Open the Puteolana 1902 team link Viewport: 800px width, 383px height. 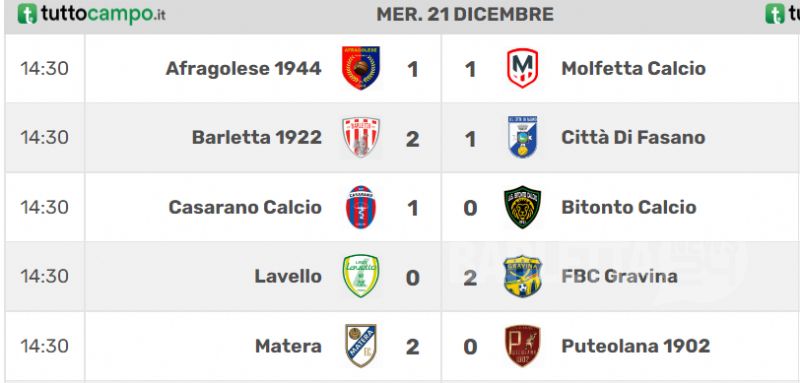click(x=636, y=346)
